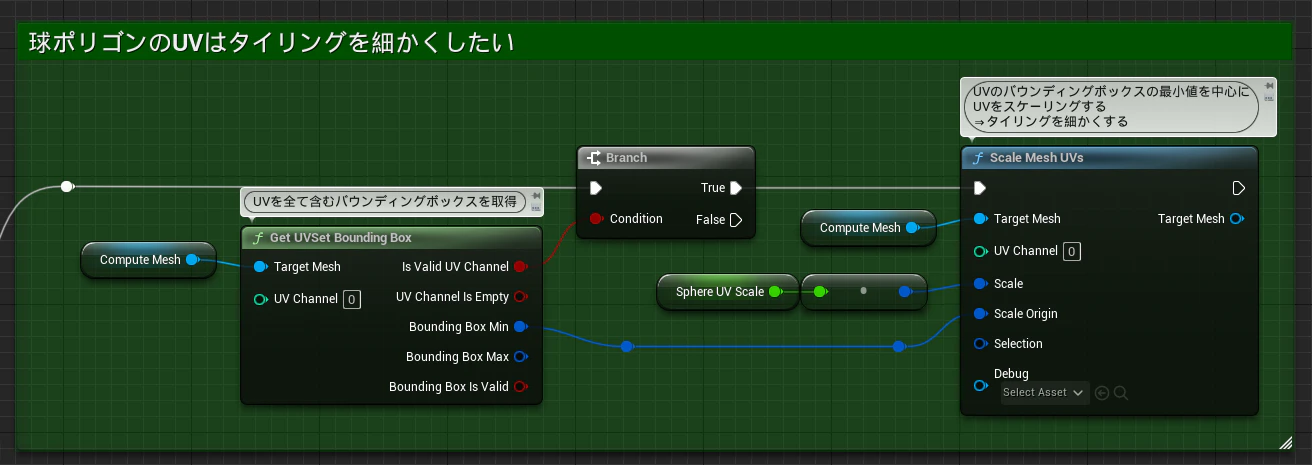The image size is (1312, 465).
Task: Click Target Mesh input pin on Scale Mesh UVs
Action: pos(980,219)
